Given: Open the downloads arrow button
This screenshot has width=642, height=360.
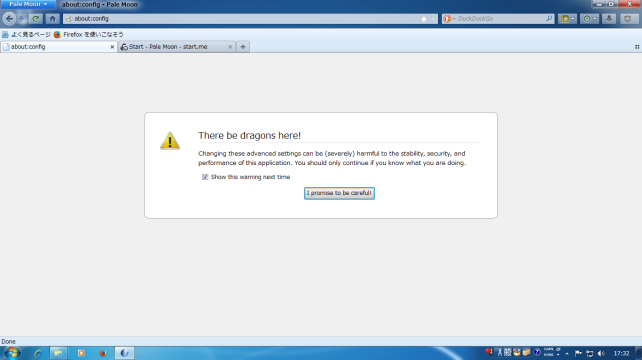Looking at the screenshot, I should (x=609, y=19).
